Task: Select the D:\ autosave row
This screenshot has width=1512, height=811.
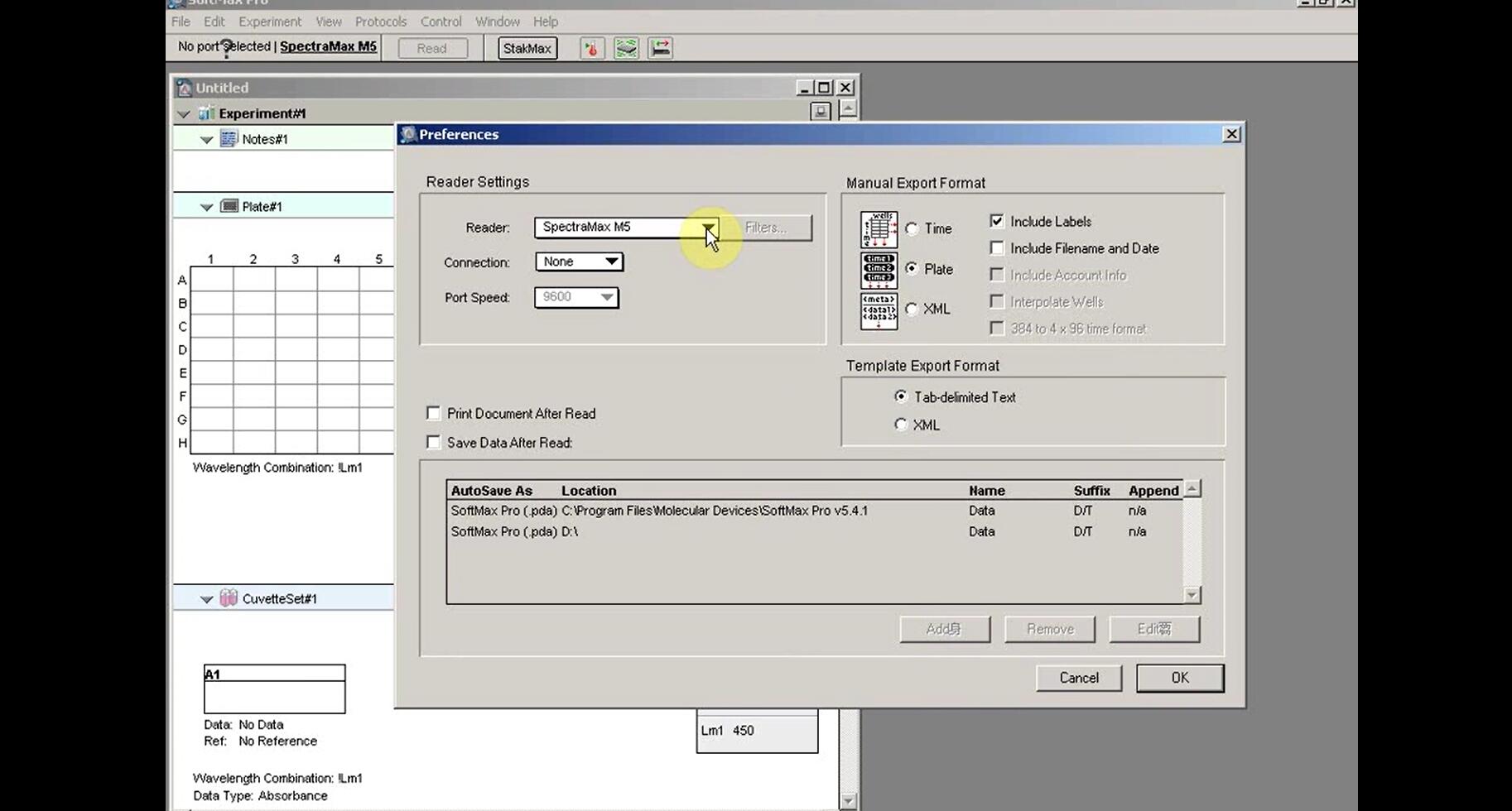Action: pos(815,531)
